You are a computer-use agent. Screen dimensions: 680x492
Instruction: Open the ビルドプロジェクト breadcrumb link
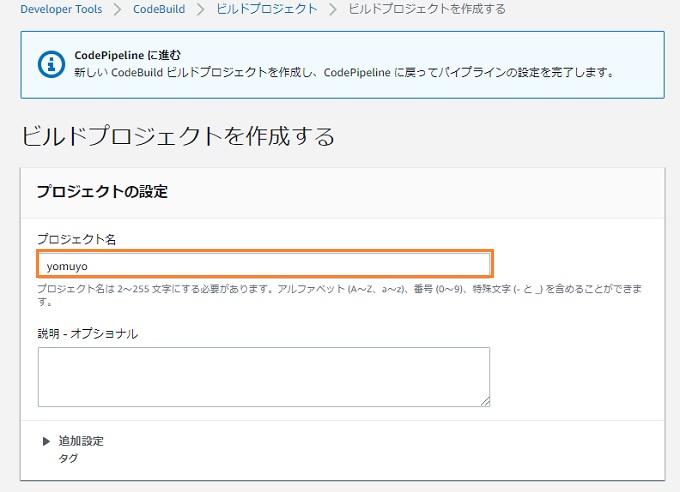[x=267, y=9]
